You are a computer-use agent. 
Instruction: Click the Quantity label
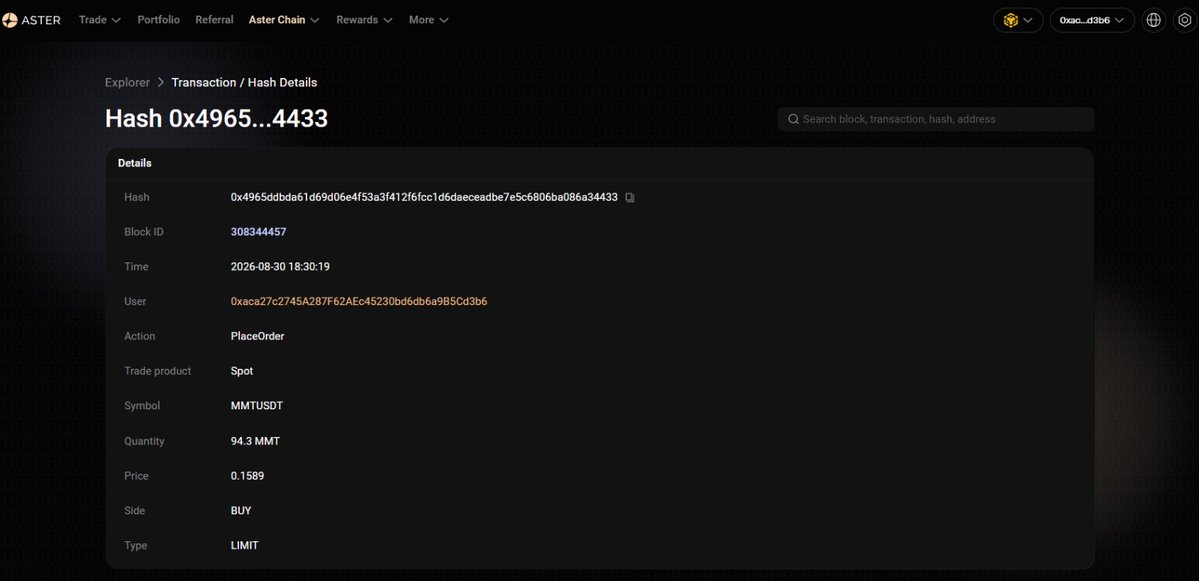tap(144, 441)
